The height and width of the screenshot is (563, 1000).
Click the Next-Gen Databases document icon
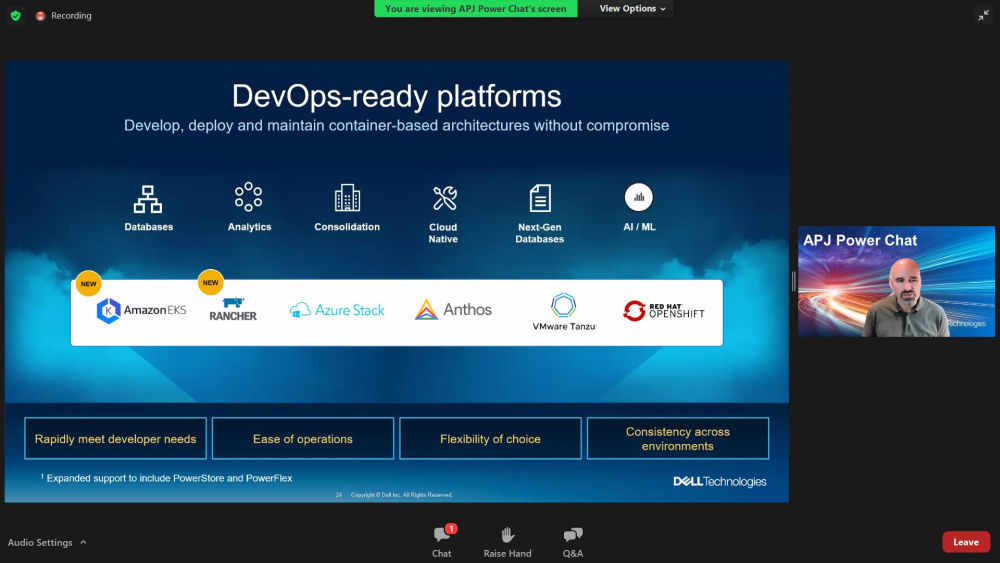click(x=540, y=198)
